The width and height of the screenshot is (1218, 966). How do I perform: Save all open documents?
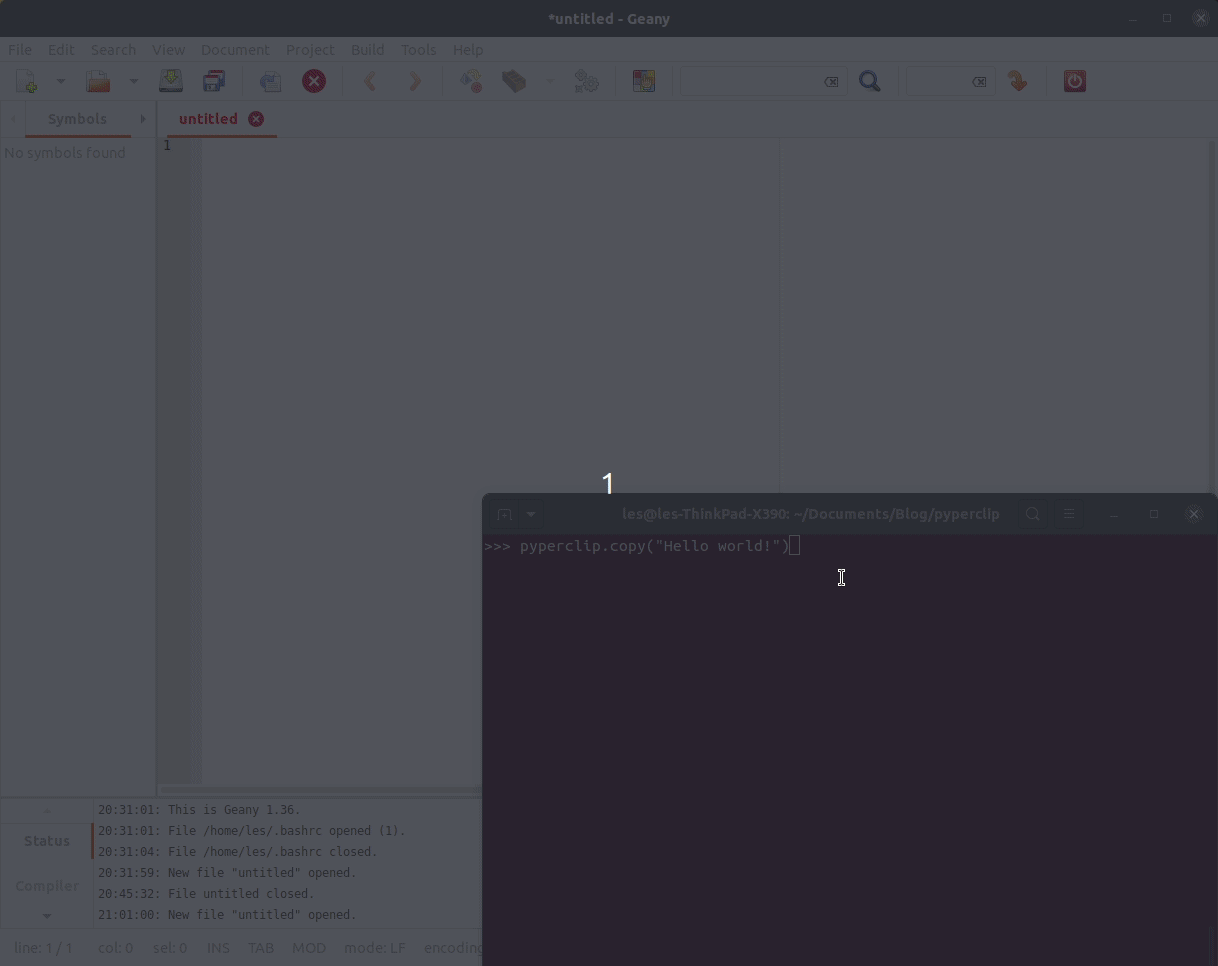click(x=214, y=81)
